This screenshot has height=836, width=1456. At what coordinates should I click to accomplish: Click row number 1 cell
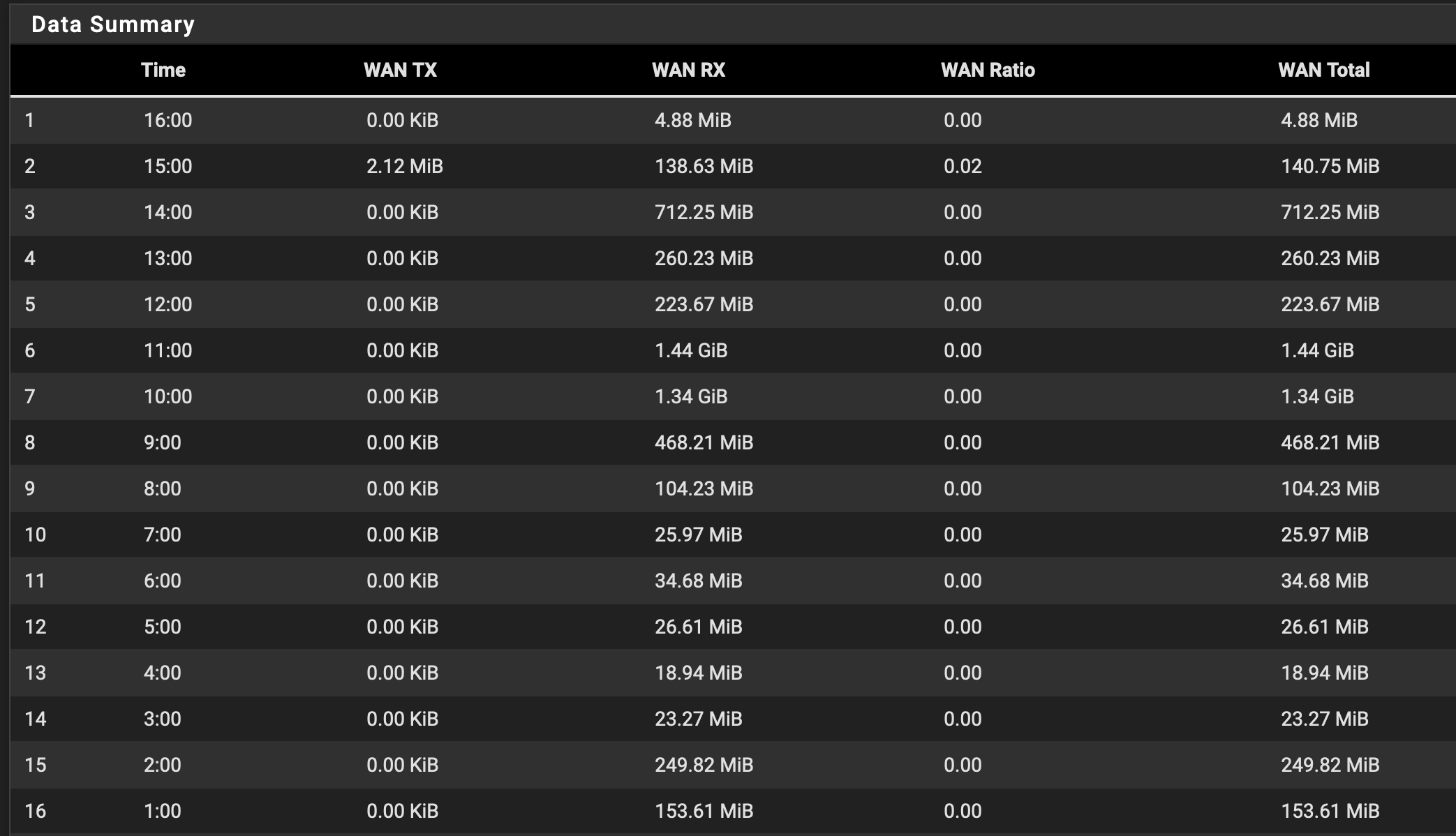coord(29,120)
